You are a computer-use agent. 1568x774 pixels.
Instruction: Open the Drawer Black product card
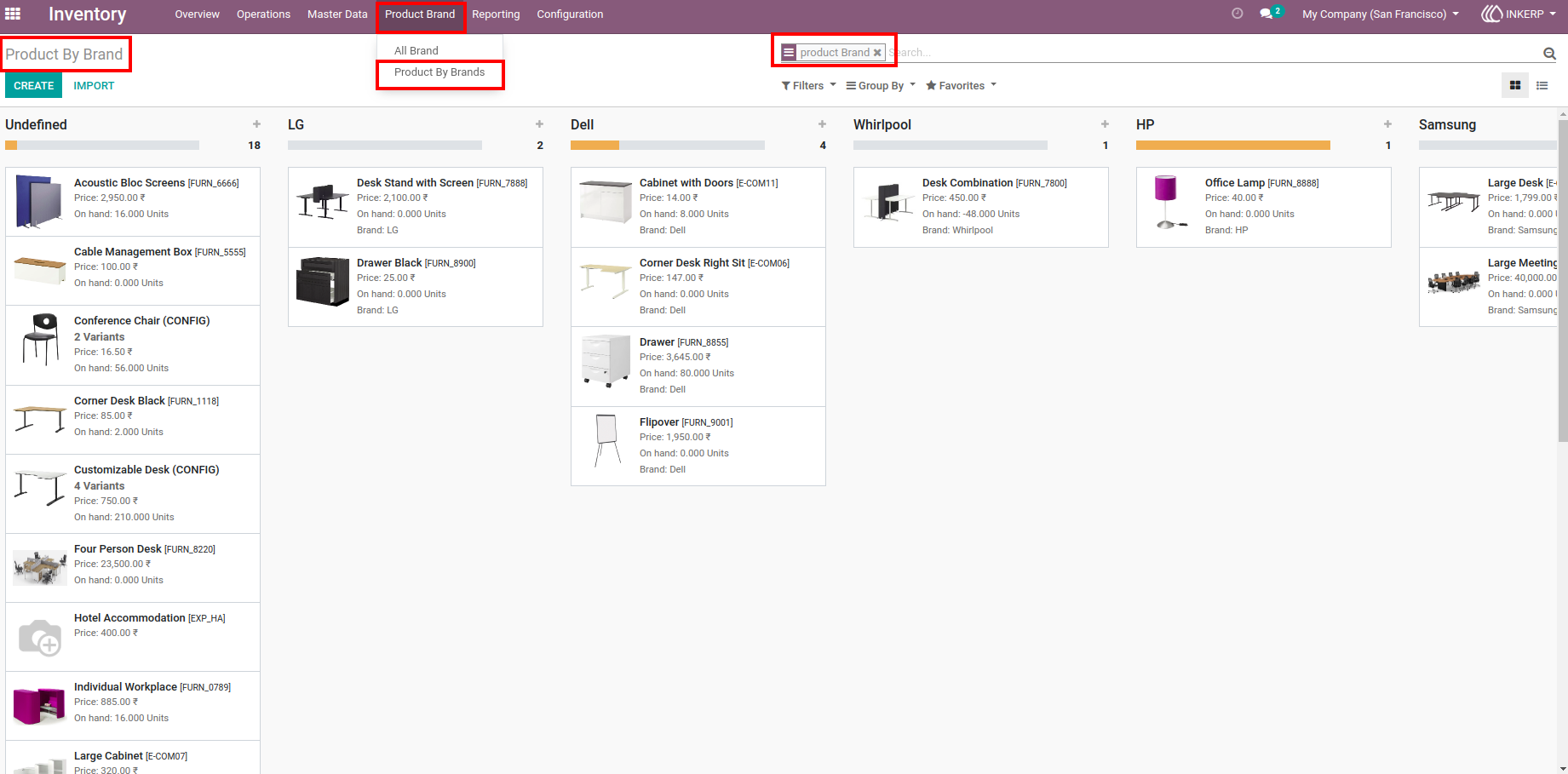pyautogui.click(x=416, y=287)
